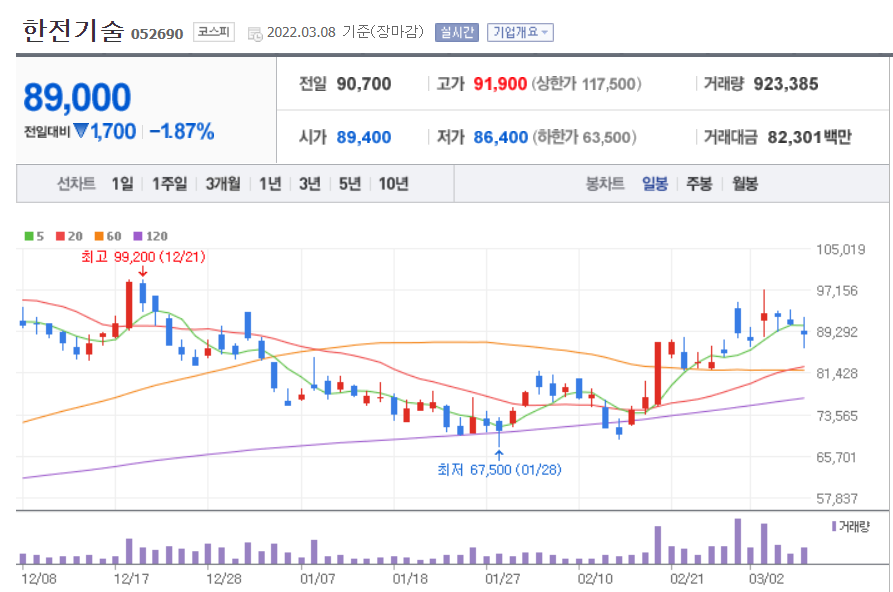Click the purple 120-day moving average swatch
Image resolution: width=893 pixels, height=592 pixels.
(137, 236)
